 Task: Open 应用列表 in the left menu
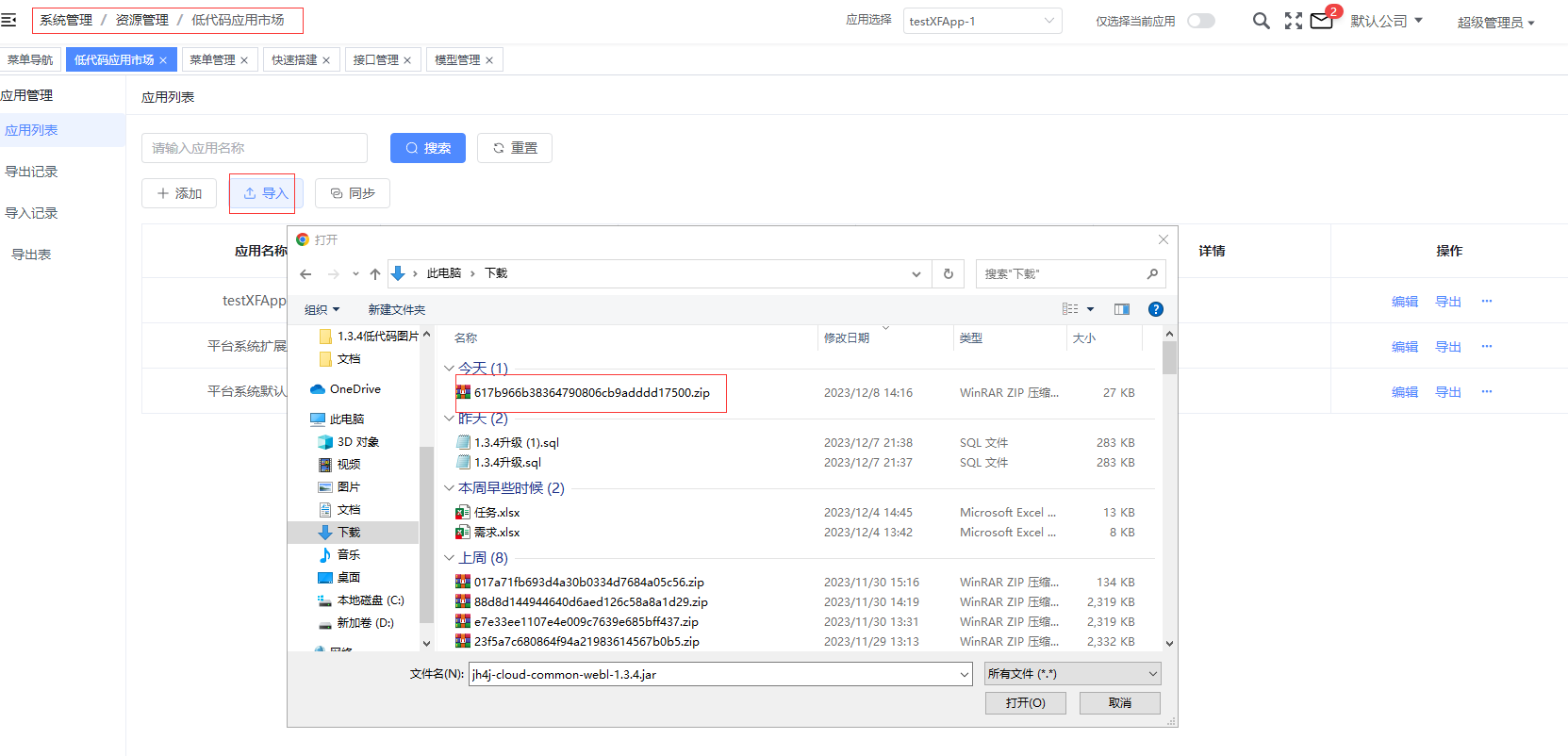tap(62, 131)
